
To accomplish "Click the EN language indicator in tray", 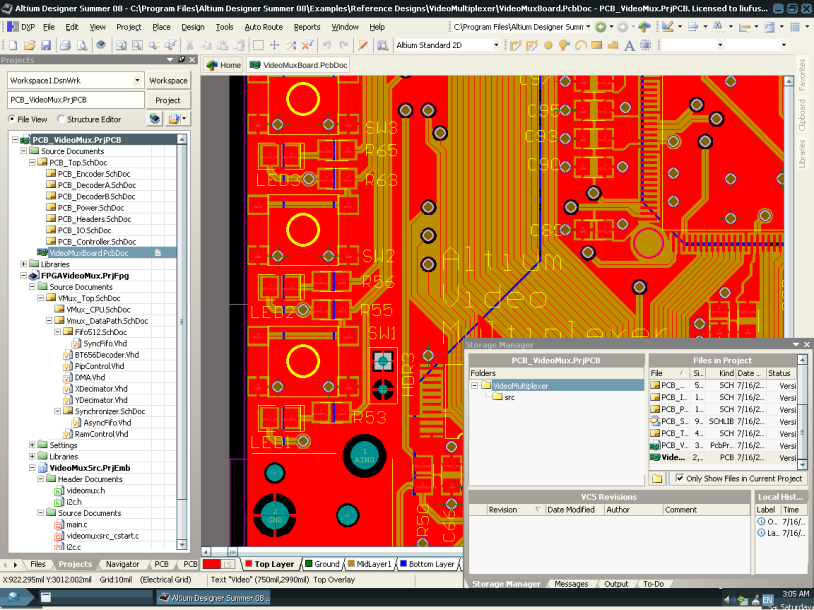I will (x=768, y=600).
